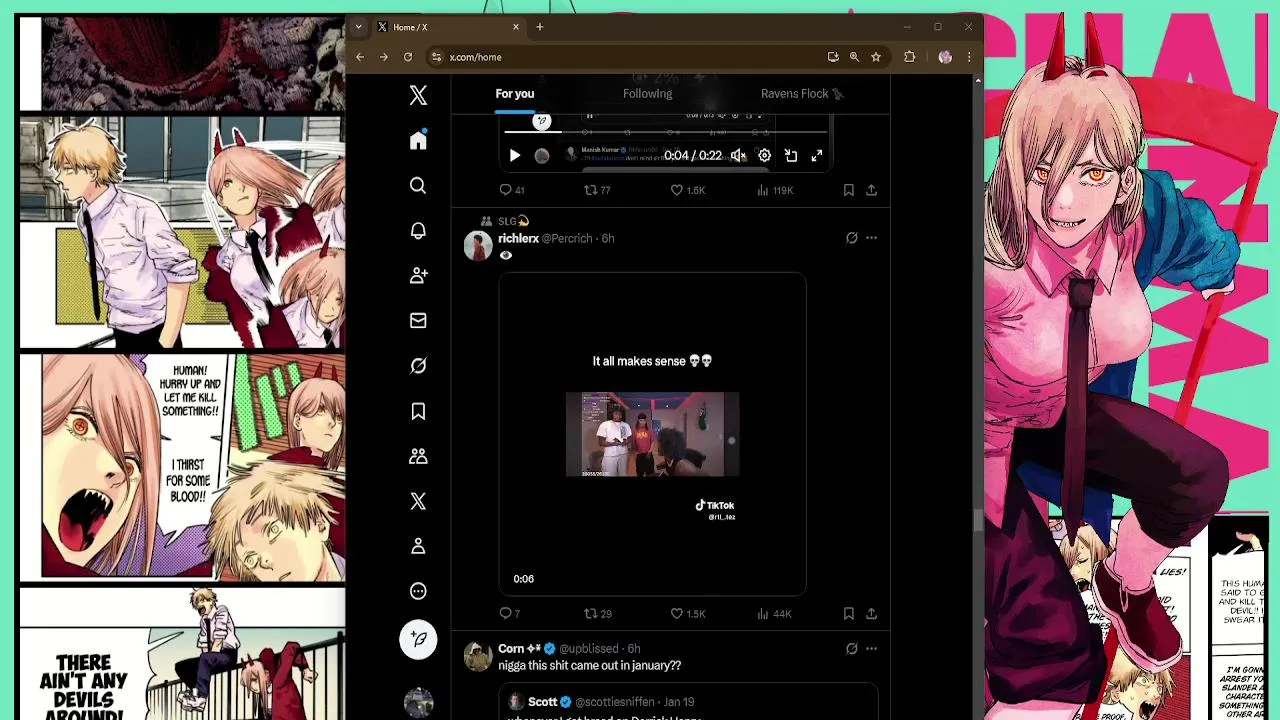The image size is (1280, 720).
Task: Ask Grok about richlerx post
Action: coord(851,238)
